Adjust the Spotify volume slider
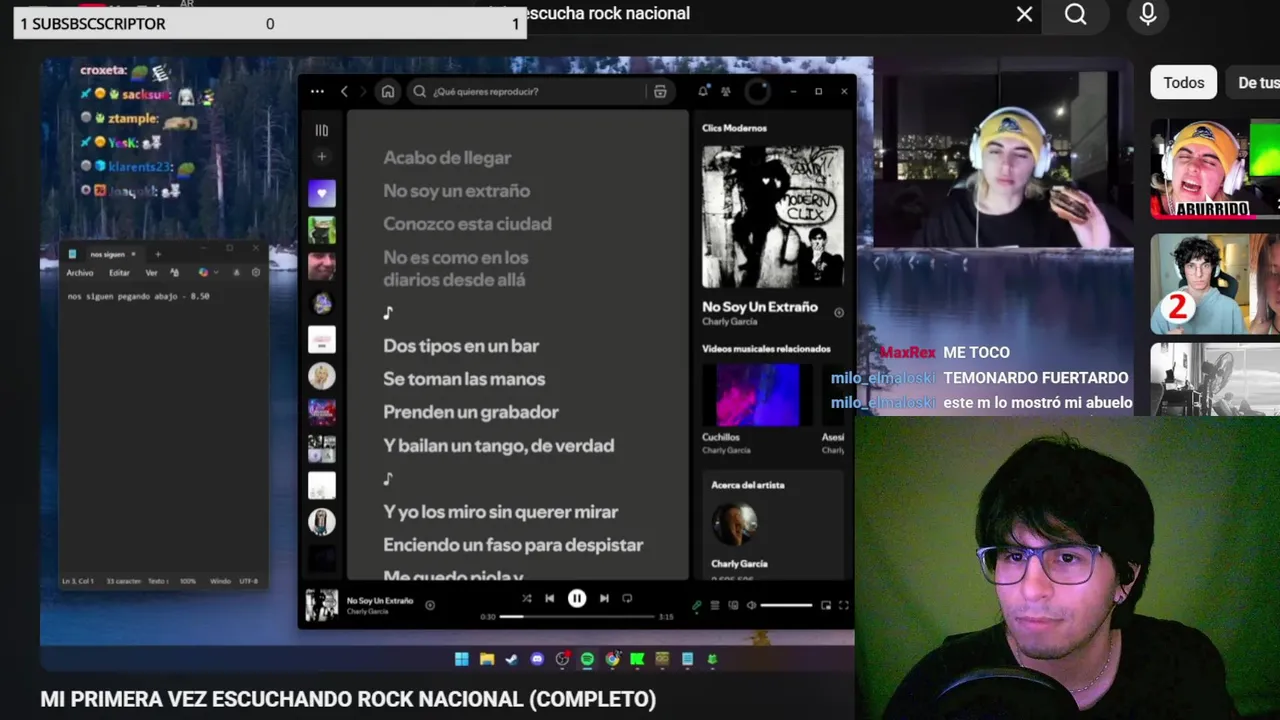 pyautogui.click(x=786, y=605)
